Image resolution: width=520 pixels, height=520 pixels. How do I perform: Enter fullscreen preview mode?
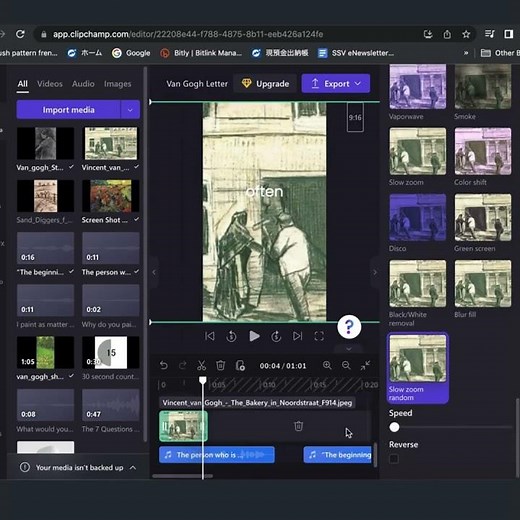pyautogui.click(x=319, y=336)
